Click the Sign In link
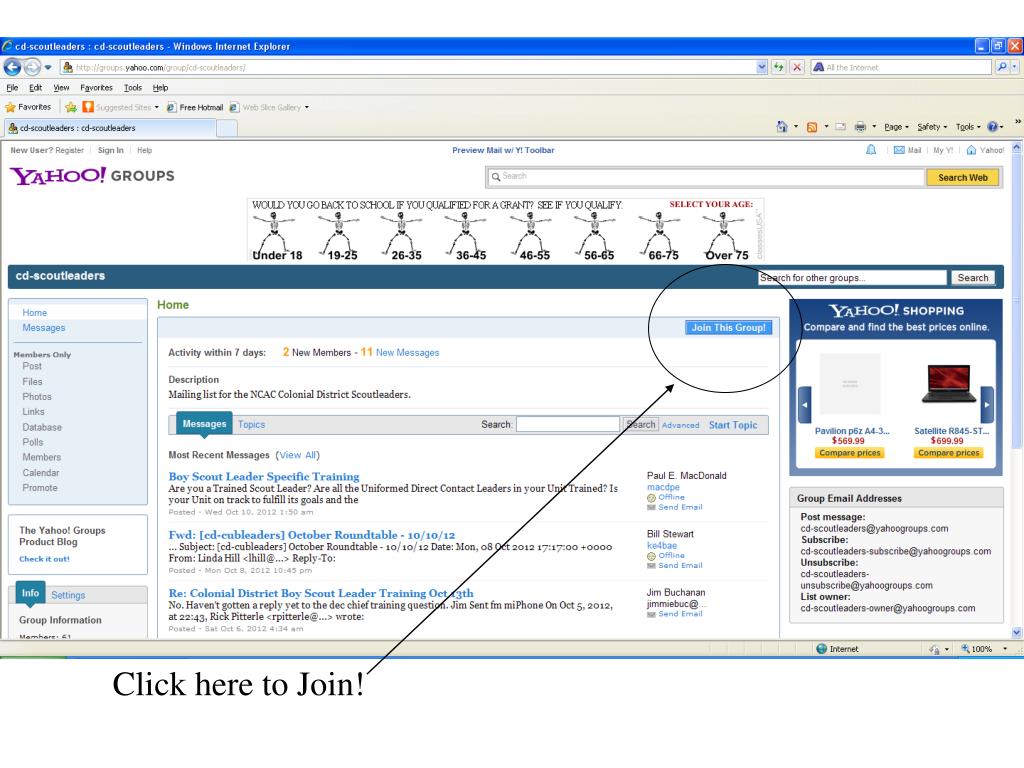The image size is (1024, 768). (110, 150)
